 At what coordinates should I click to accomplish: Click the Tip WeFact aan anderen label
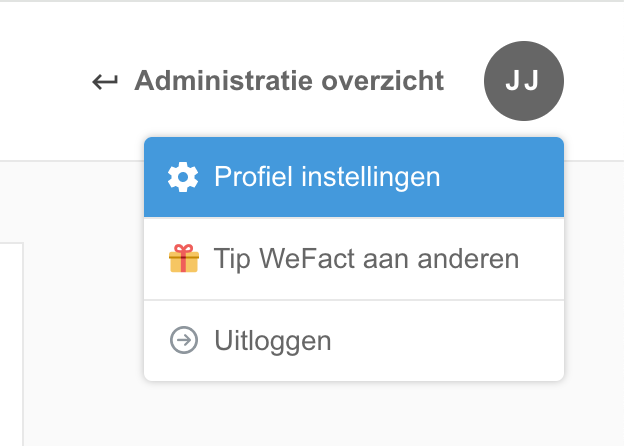click(366, 259)
